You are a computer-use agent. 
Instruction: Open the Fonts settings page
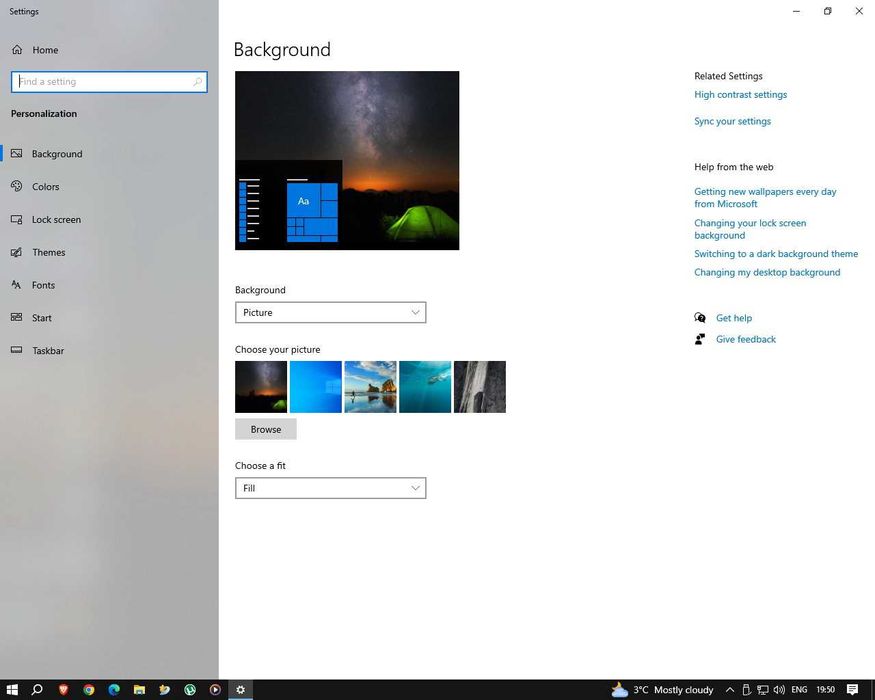109,285
